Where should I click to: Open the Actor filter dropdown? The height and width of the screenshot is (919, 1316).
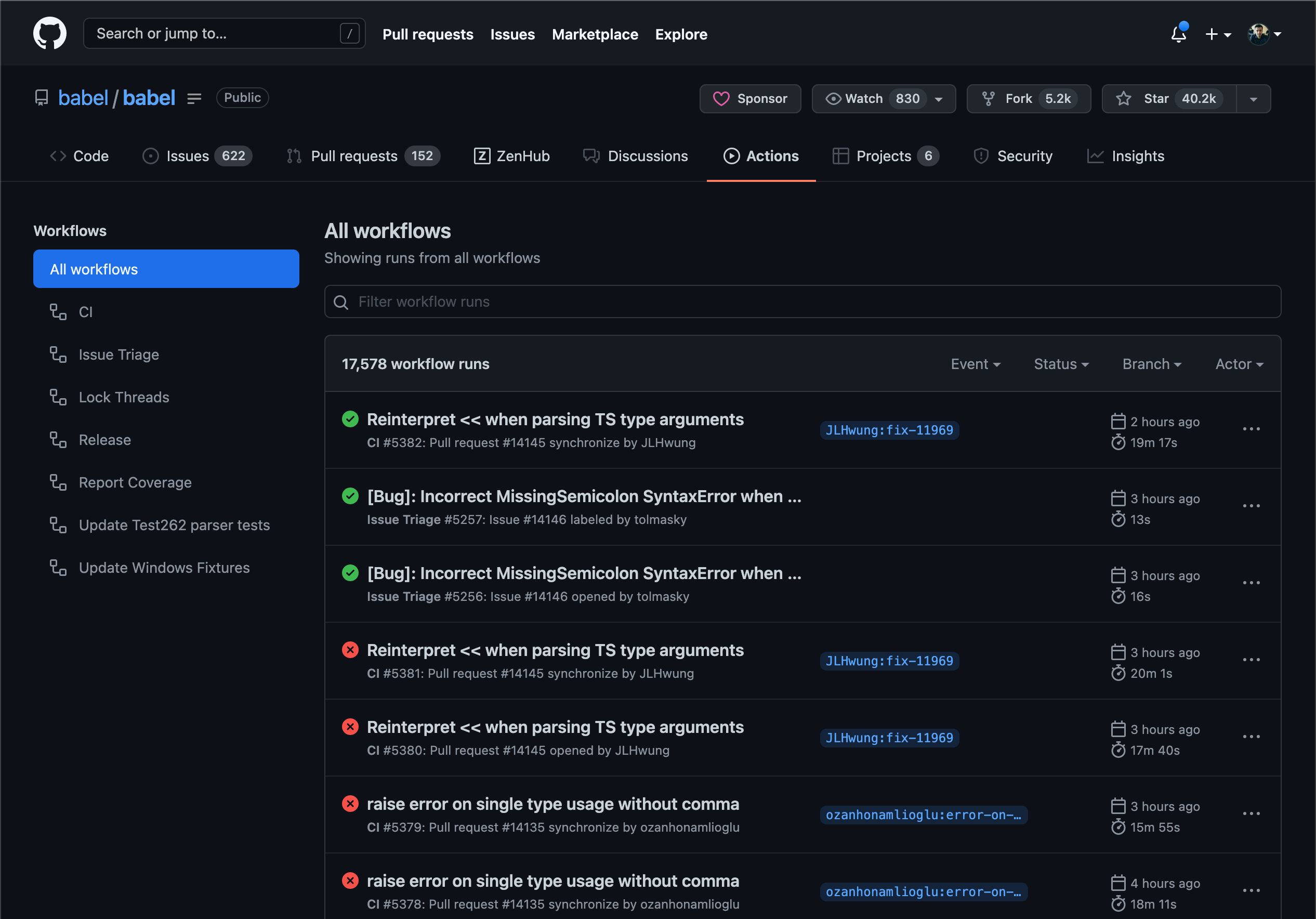click(x=1239, y=364)
